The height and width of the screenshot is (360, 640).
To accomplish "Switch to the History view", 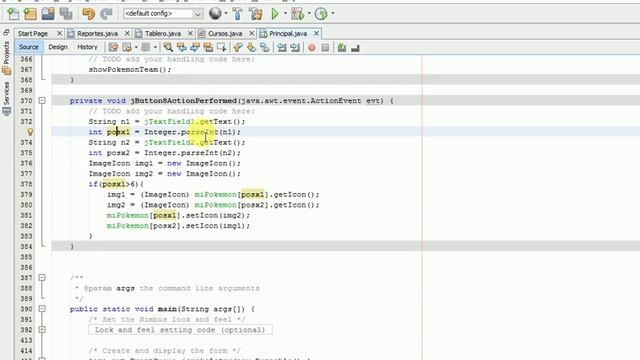I will tap(87, 47).
